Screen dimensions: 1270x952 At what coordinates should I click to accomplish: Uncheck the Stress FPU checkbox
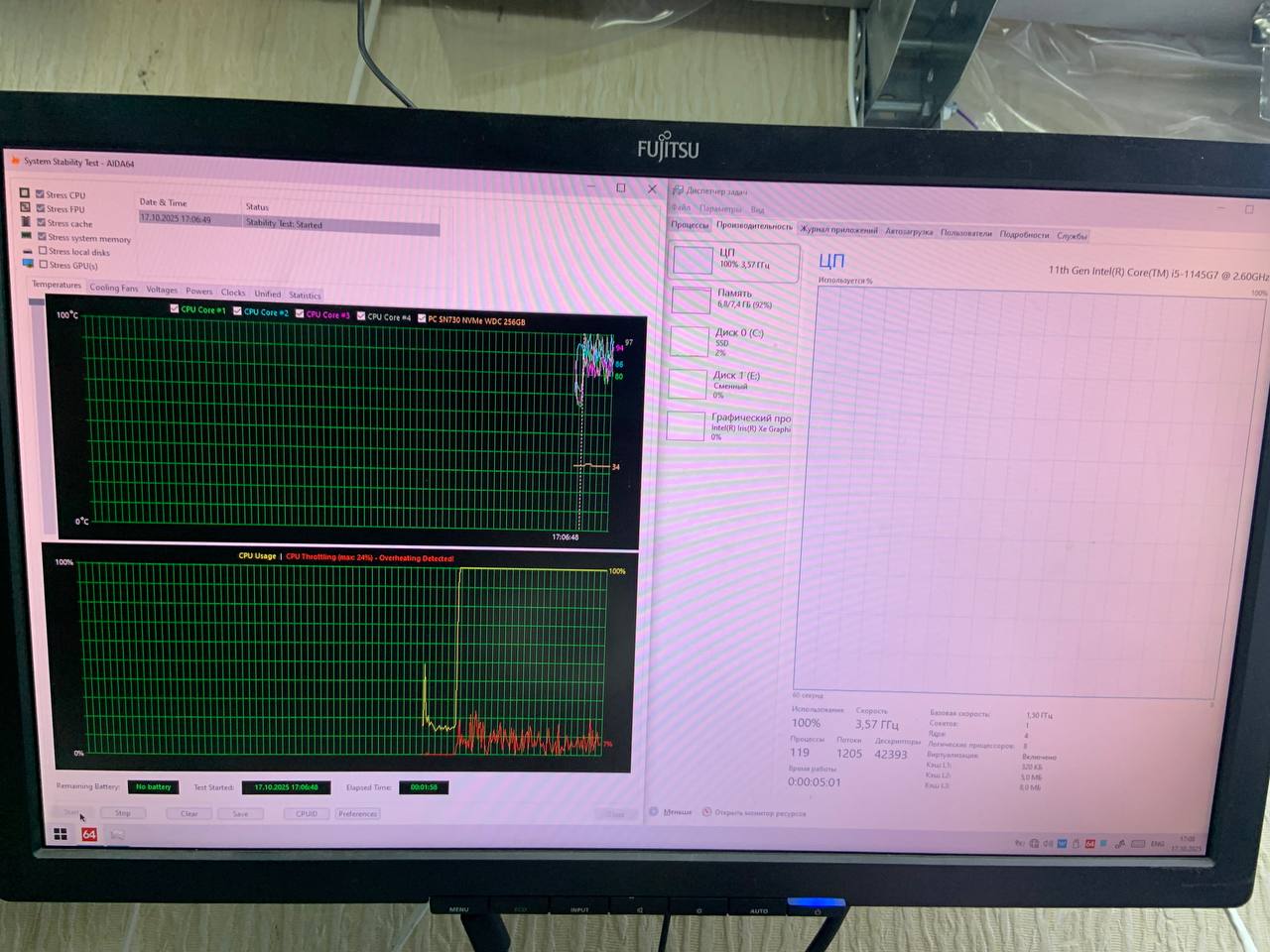tap(41, 208)
